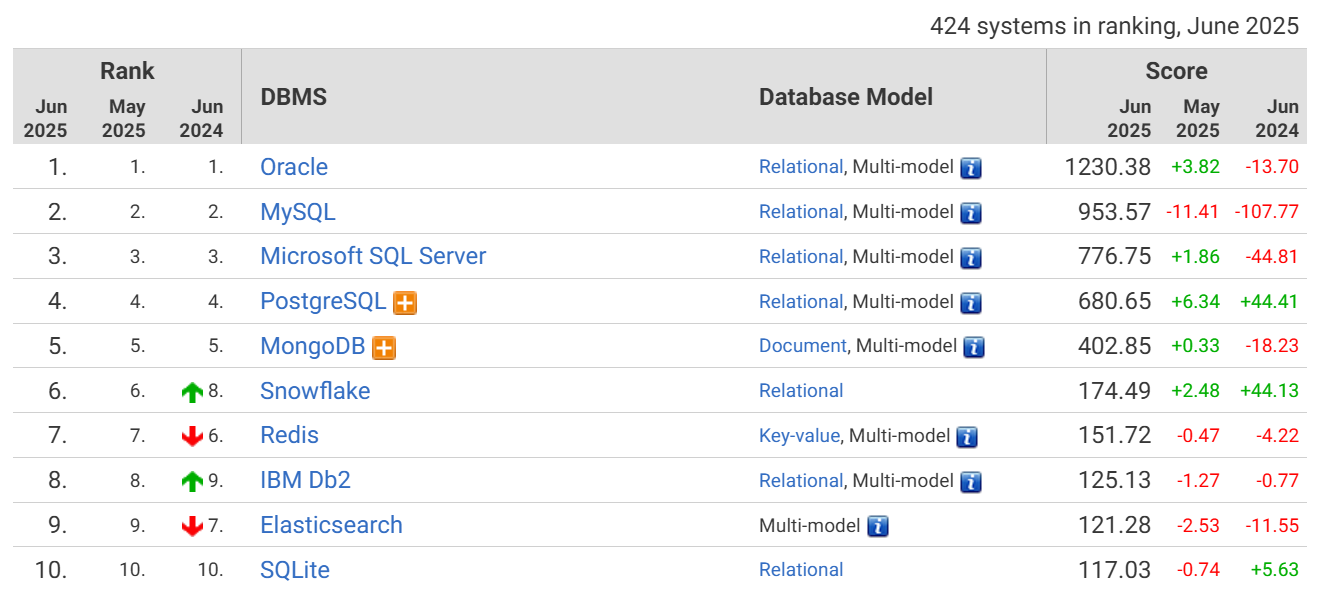
Task: Click the DBMS column header
Action: pyautogui.click(x=293, y=97)
